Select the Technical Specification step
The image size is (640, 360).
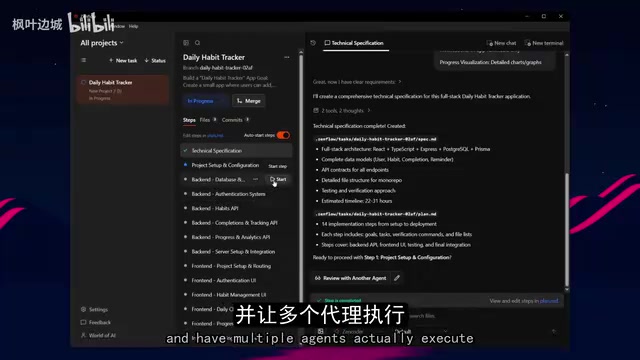[x=236, y=151]
